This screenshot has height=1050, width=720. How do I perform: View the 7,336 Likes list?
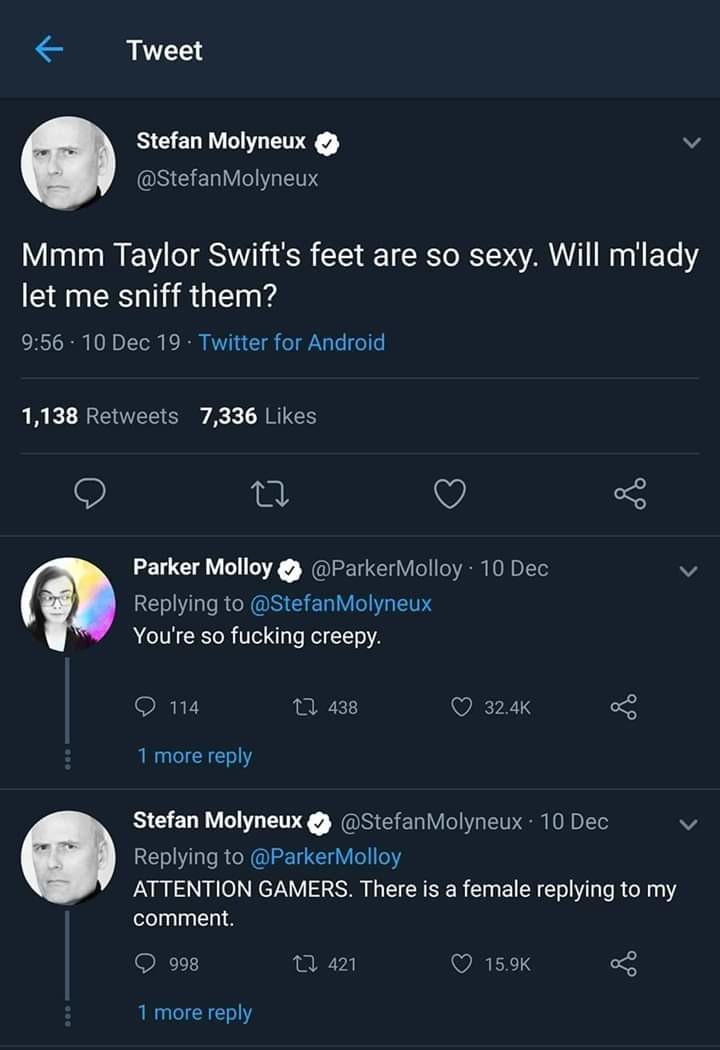click(258, 416)
